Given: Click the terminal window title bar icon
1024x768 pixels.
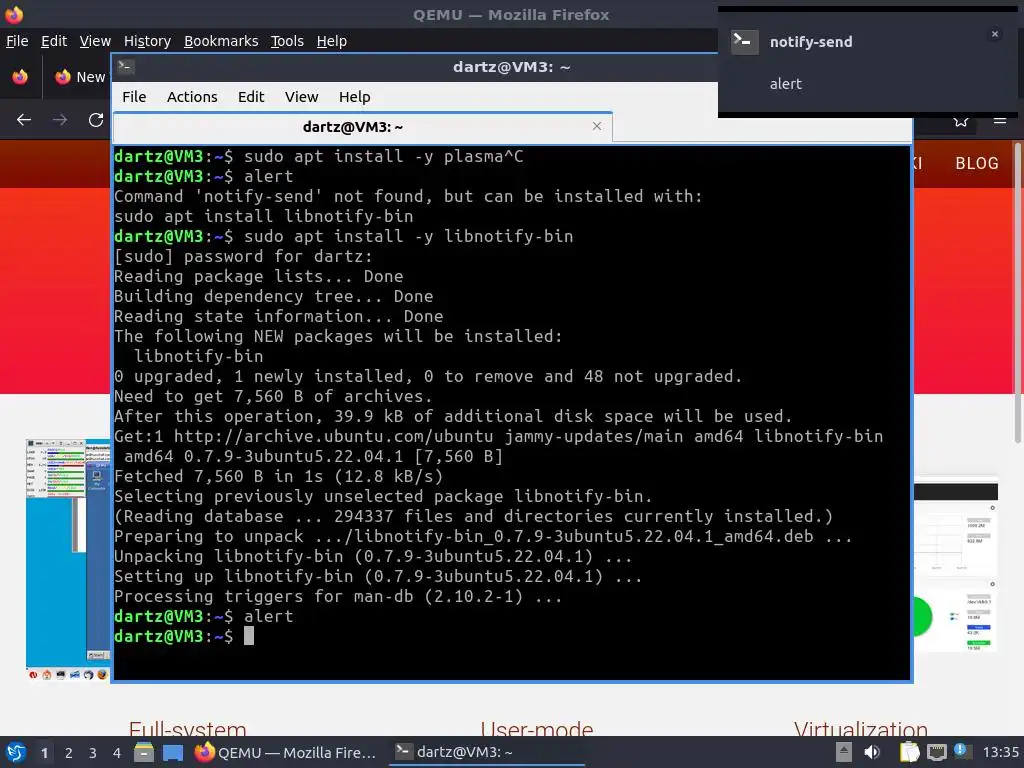Looking at the screenshot, I should click(126, 67).
